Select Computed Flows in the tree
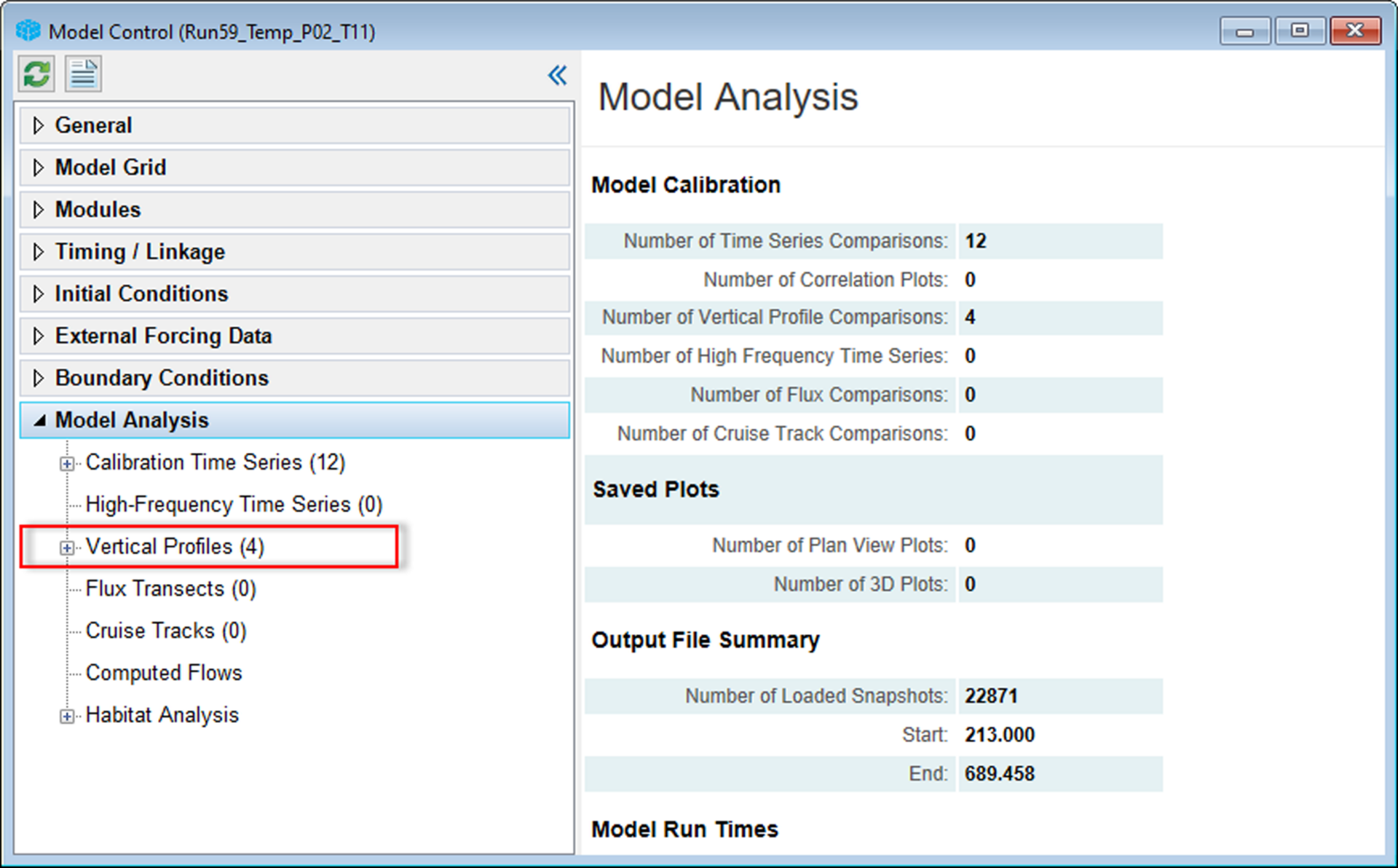Image resolution: width=1398 pixels, height=868 pixels. (164, 672)
